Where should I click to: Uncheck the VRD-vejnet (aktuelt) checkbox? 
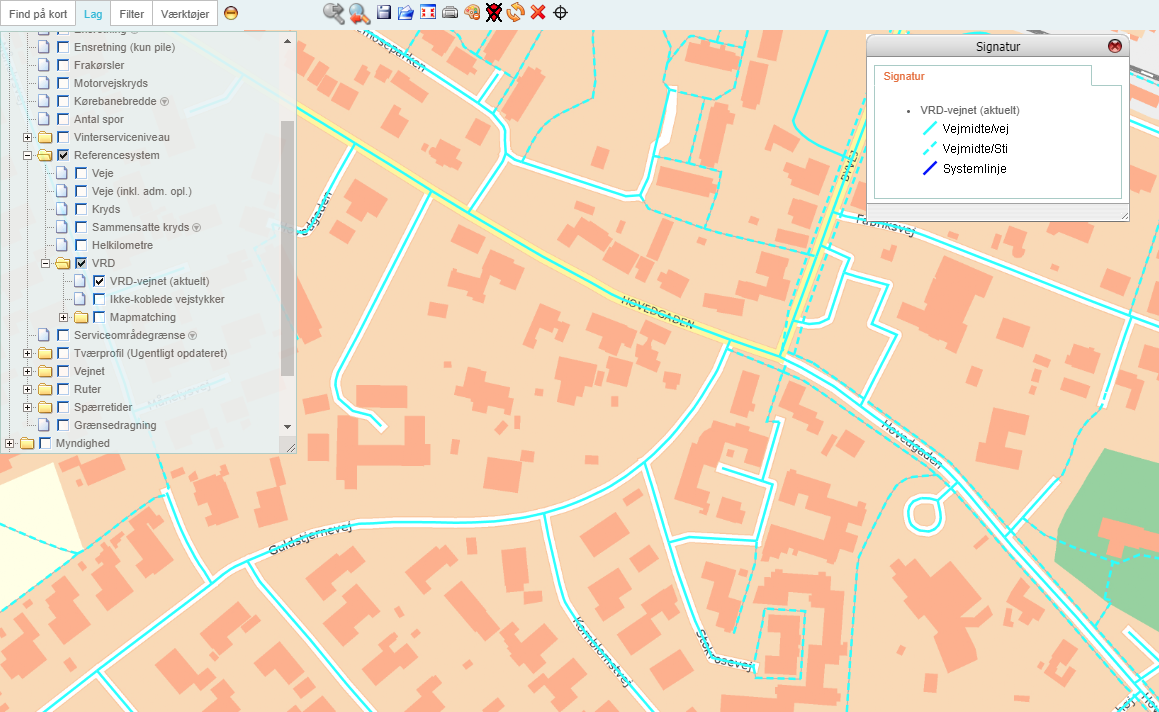(99, 281)
